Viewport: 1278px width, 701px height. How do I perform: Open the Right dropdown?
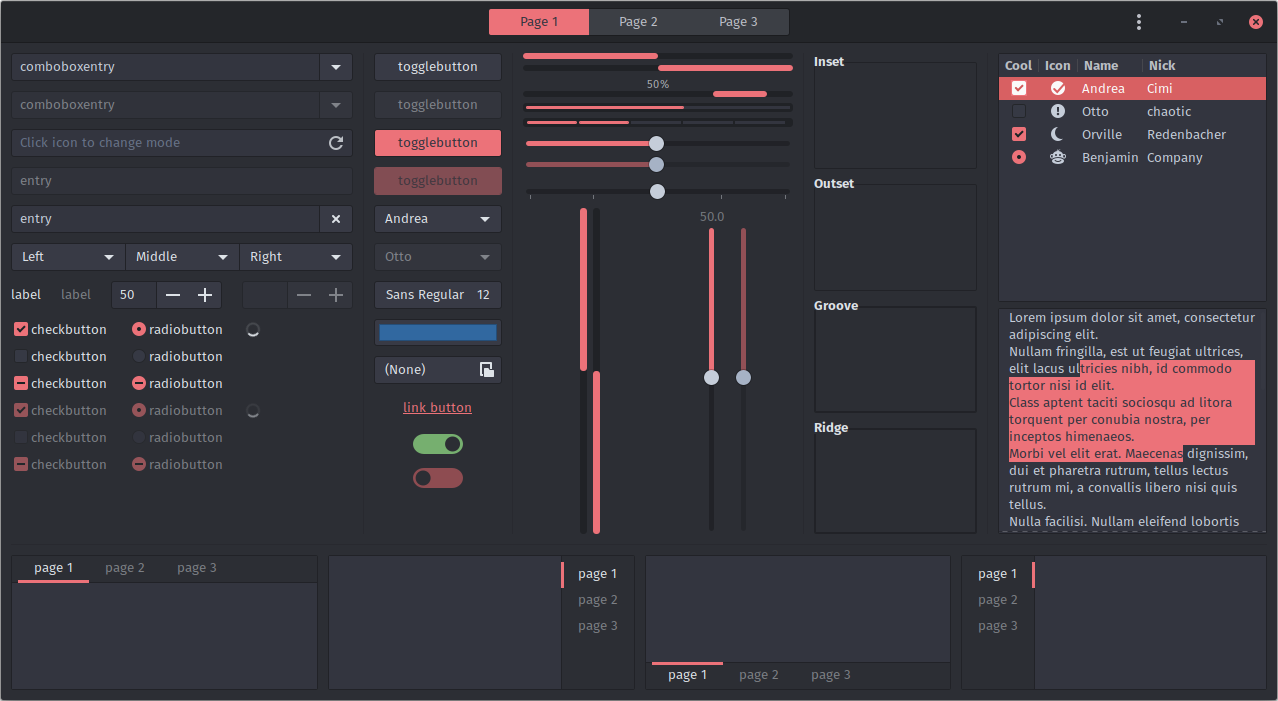point(296,257)
